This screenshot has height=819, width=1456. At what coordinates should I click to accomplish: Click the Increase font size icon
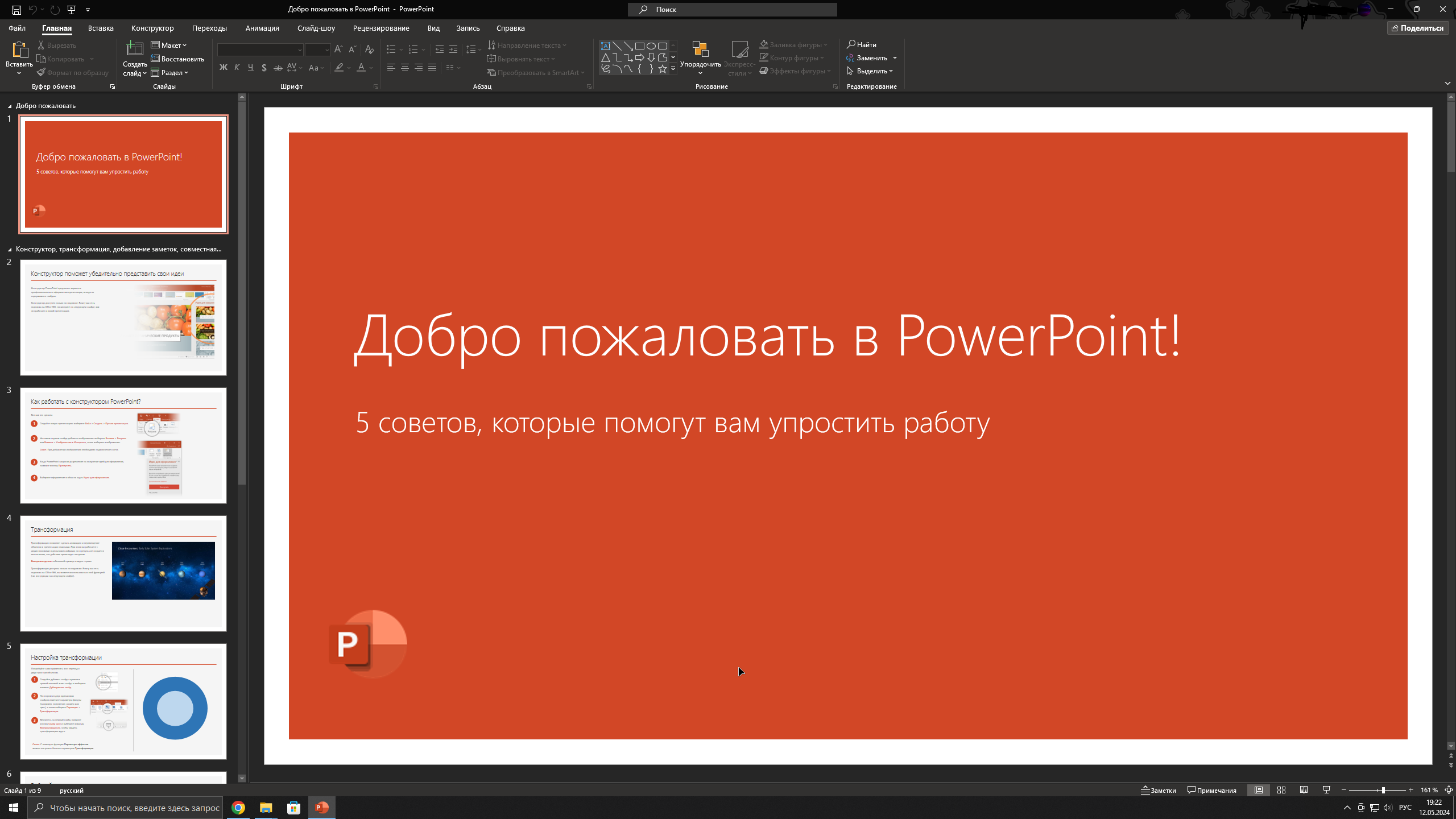click(338, 50)
